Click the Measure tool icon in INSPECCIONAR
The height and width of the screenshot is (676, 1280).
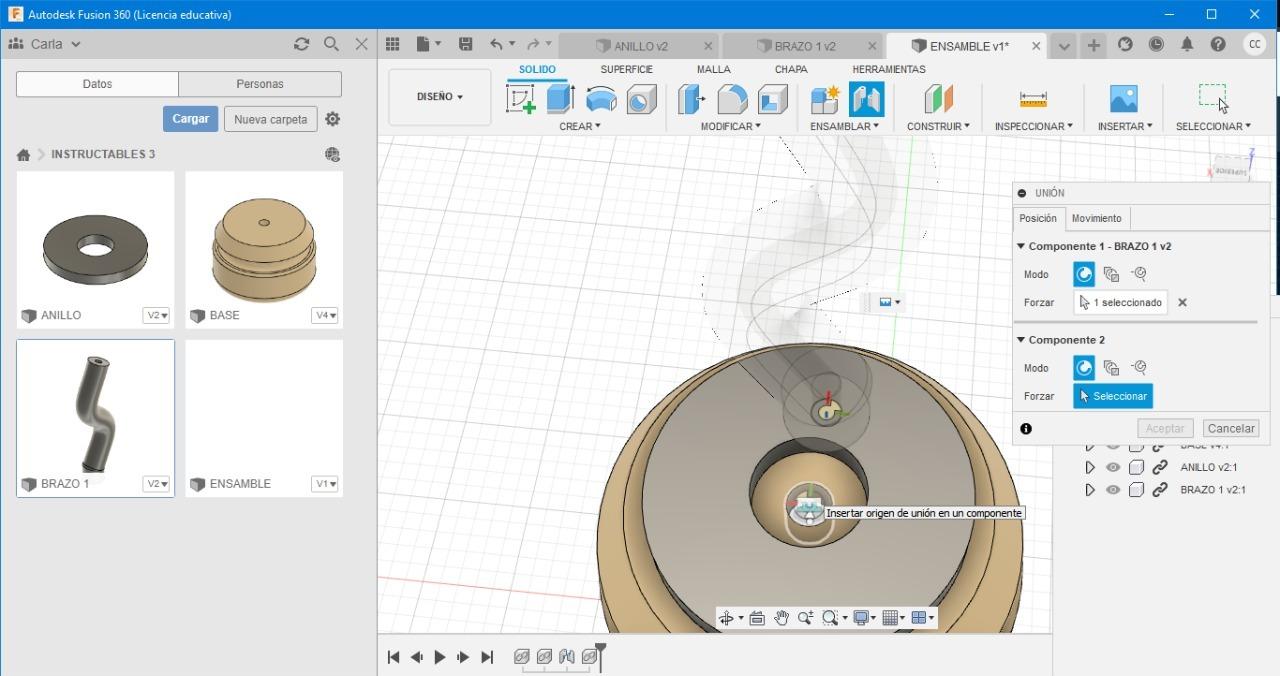(1033, 99)
